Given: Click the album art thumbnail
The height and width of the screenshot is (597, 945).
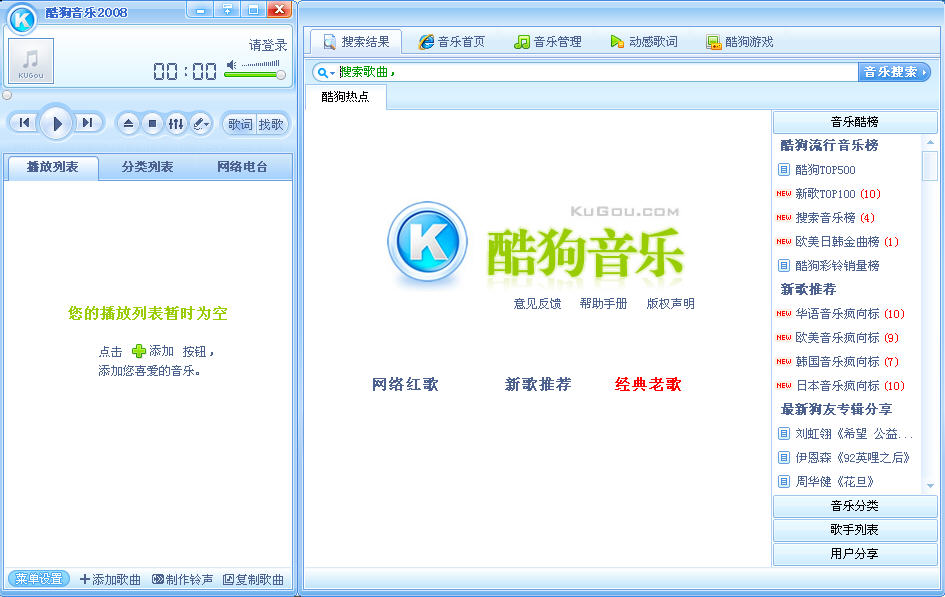Looking at the screenshot, I should 31,60.
